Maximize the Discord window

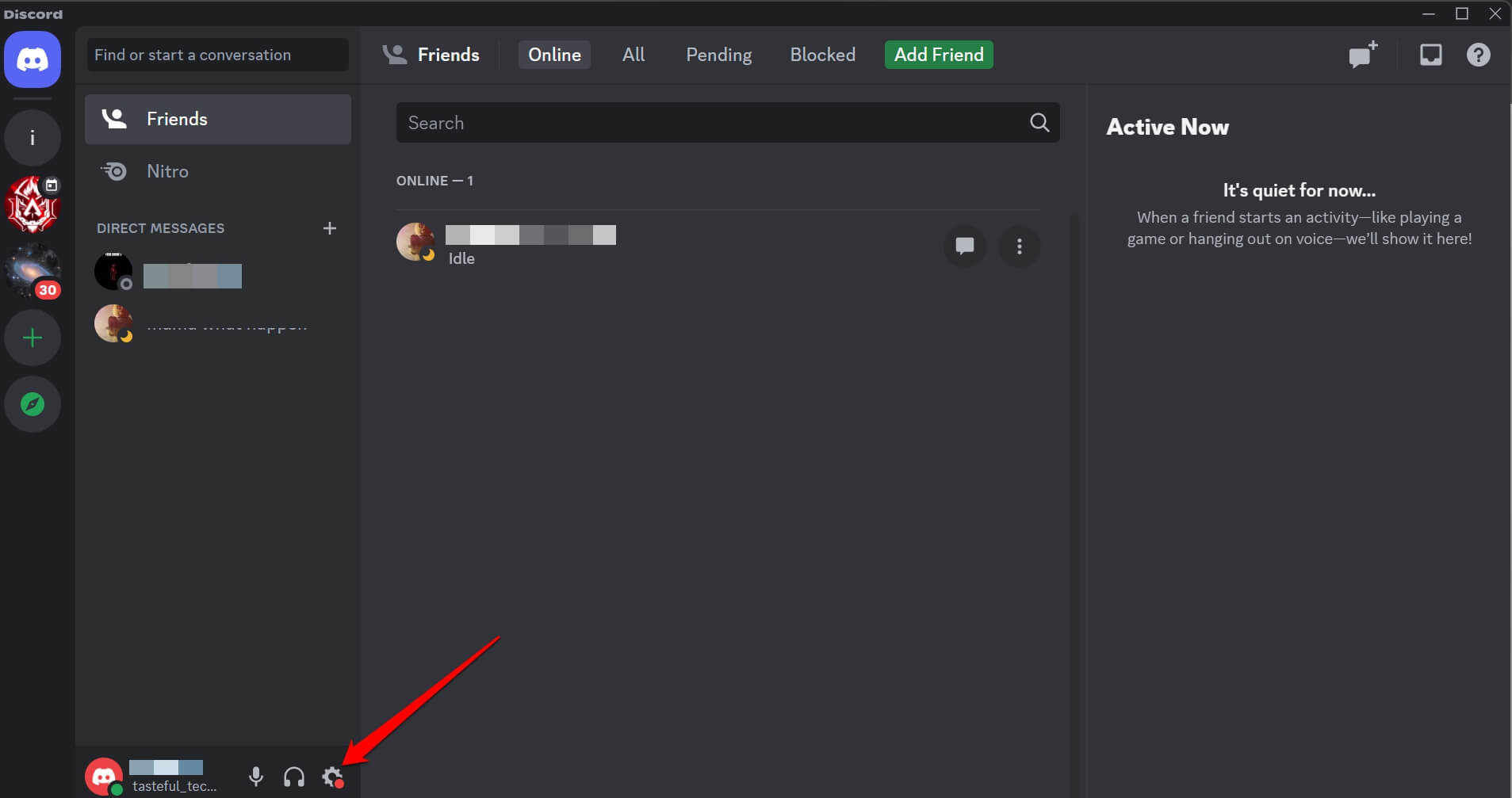[1462, 13]
